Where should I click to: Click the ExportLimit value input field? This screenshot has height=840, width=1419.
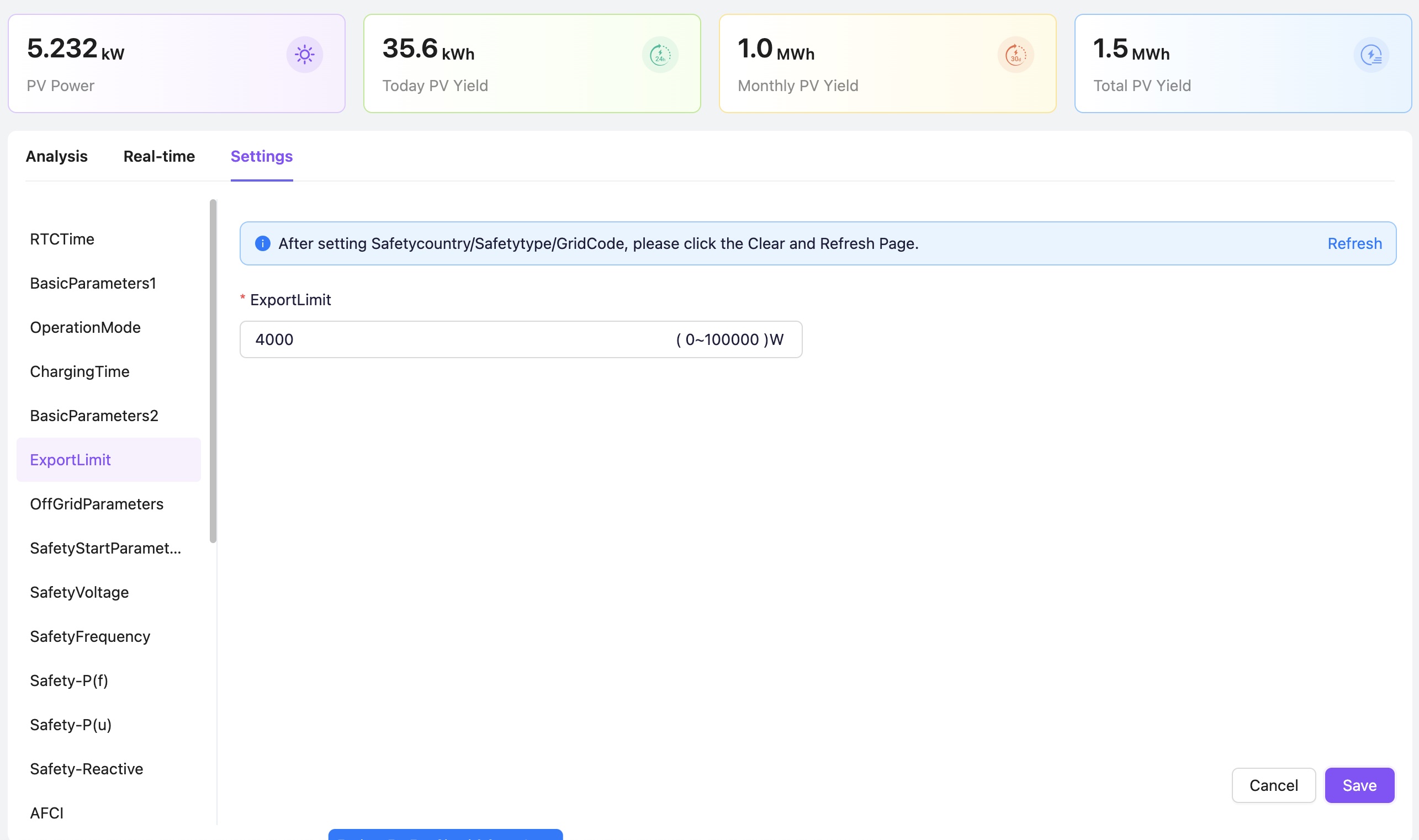click(x=453, y=339)
